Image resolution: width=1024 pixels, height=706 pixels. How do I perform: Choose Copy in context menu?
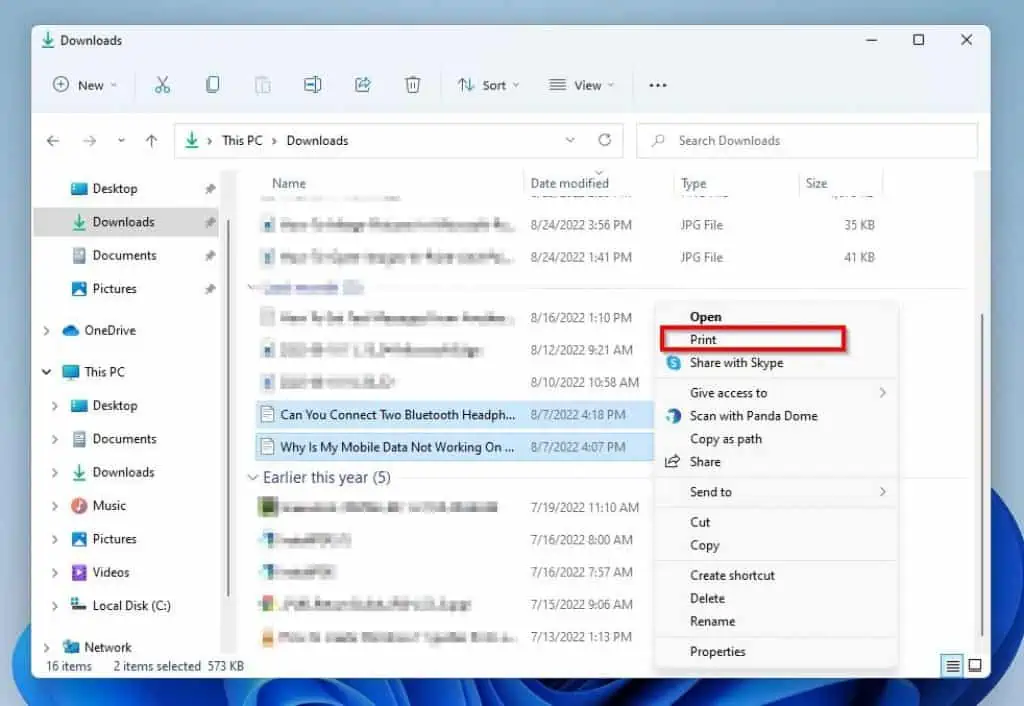[x=704, y=545]
